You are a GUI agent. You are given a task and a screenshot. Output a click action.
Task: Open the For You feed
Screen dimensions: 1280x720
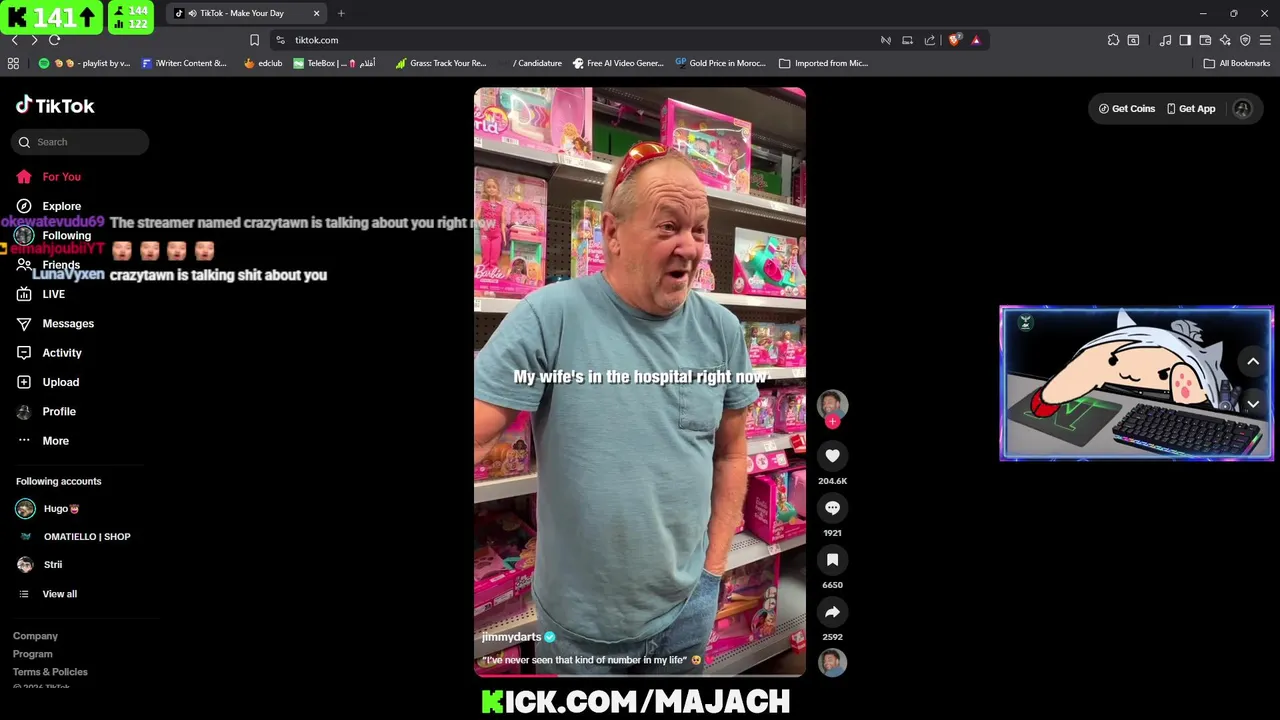(61, 177)
